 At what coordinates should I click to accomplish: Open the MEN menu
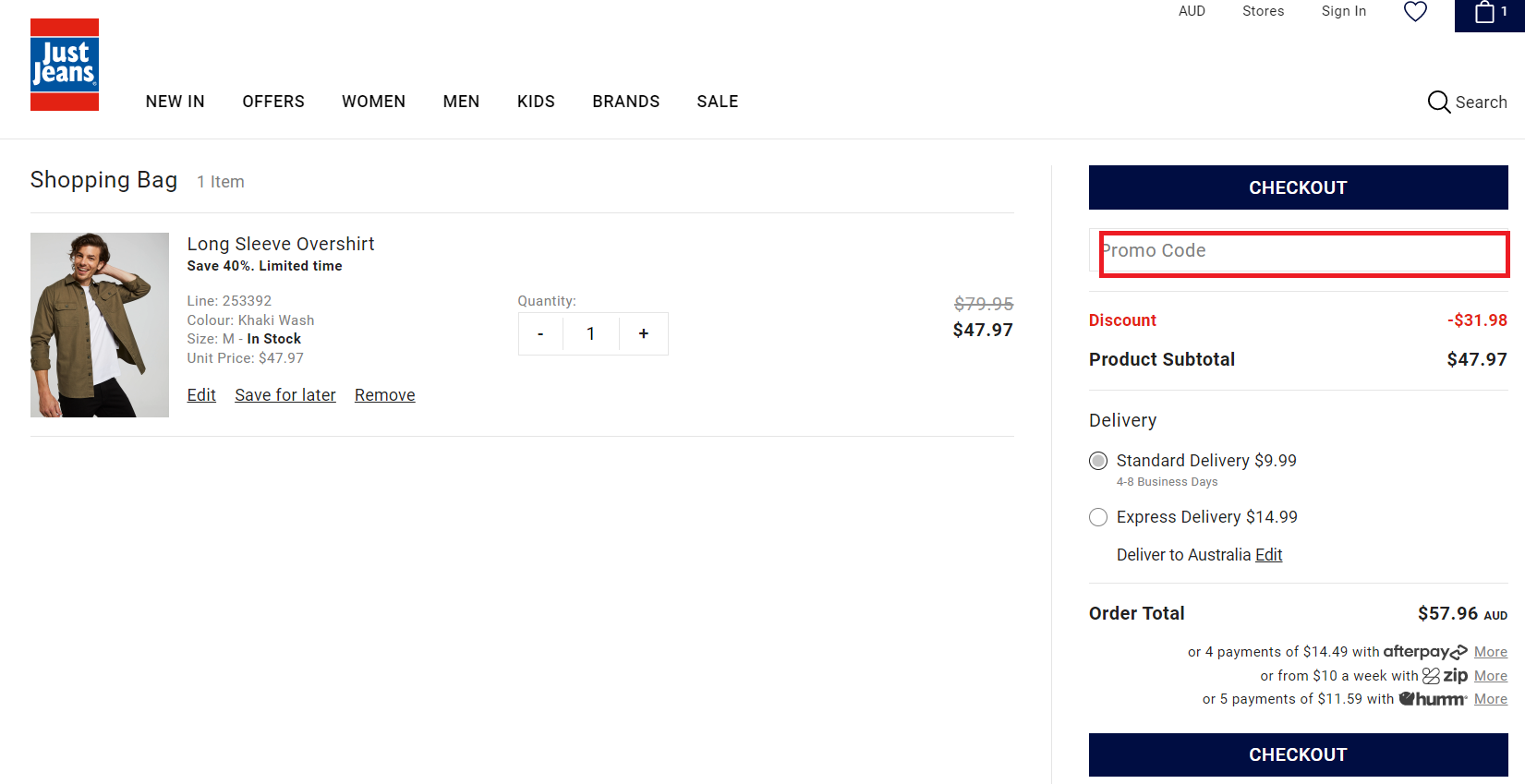(x=461, y=102)
